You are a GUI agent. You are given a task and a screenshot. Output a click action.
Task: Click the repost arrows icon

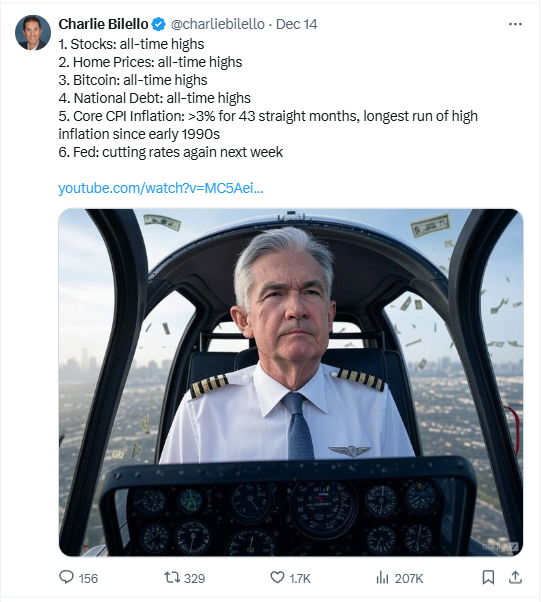tap(172, 577)
